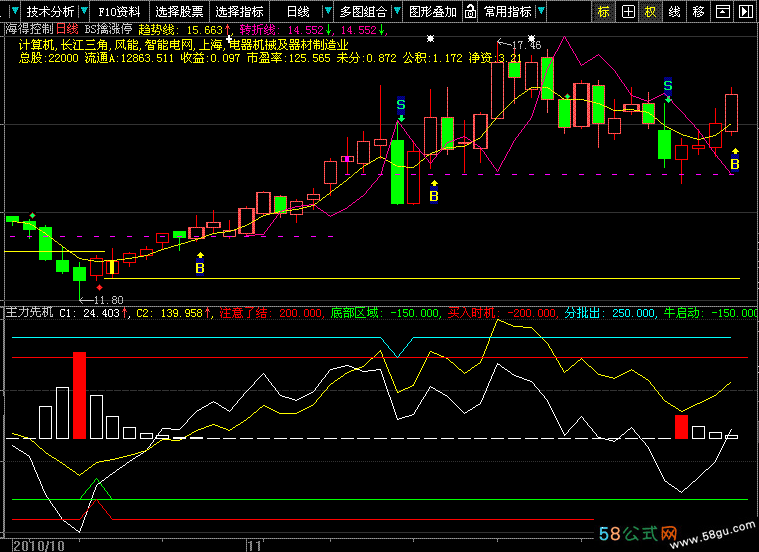Viewport: 759px width, 552px height.
Task: Click the 11 month marker on time axis
Action: [x=255, y=546]
